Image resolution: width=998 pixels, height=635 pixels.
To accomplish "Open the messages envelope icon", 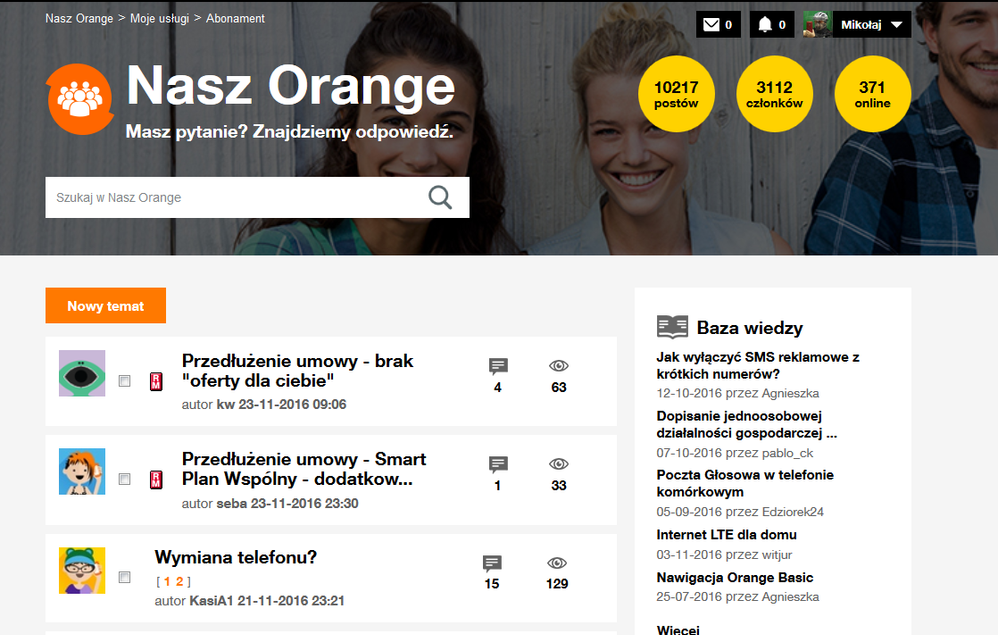I will [711, 25].
